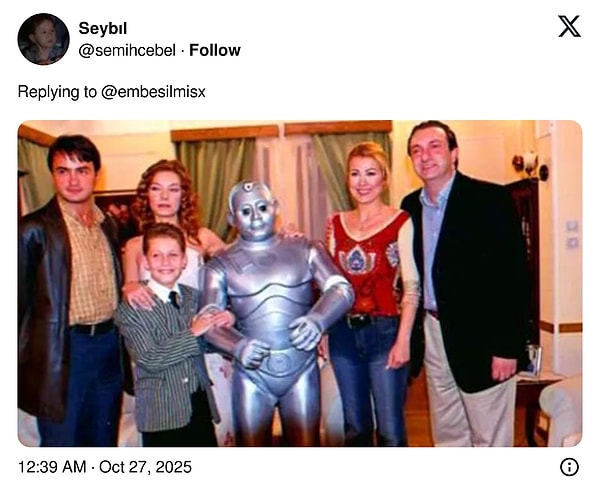Click the Replying to text

pyautogui.click(x=57, y=92)
